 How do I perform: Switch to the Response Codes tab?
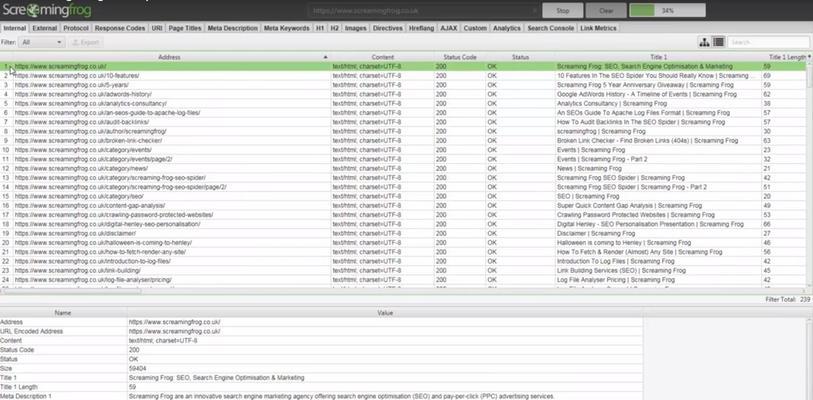pos(120,29)
